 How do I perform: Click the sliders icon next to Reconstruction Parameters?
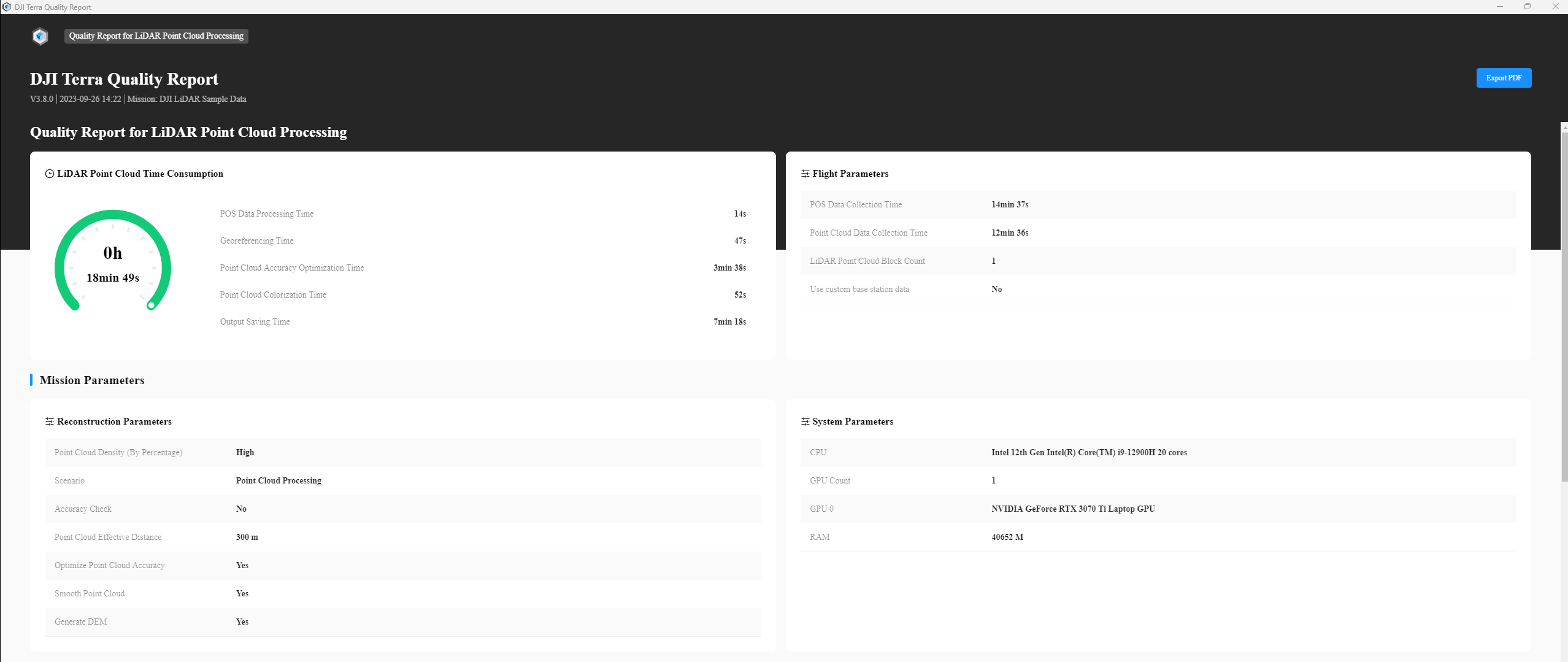click(x=50, y=421)
